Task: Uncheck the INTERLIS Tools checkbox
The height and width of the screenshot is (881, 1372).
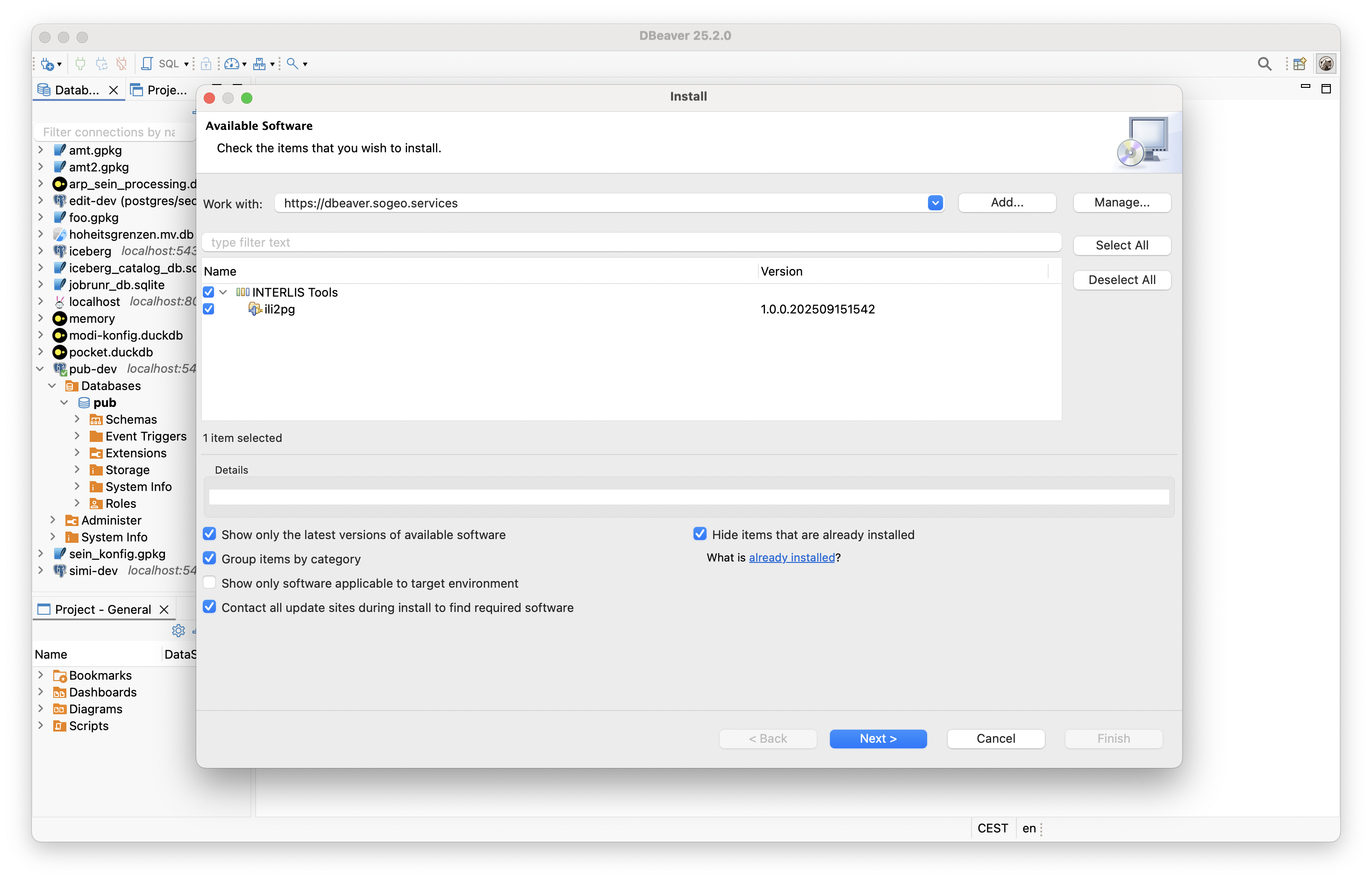Action: click(209, 292)
